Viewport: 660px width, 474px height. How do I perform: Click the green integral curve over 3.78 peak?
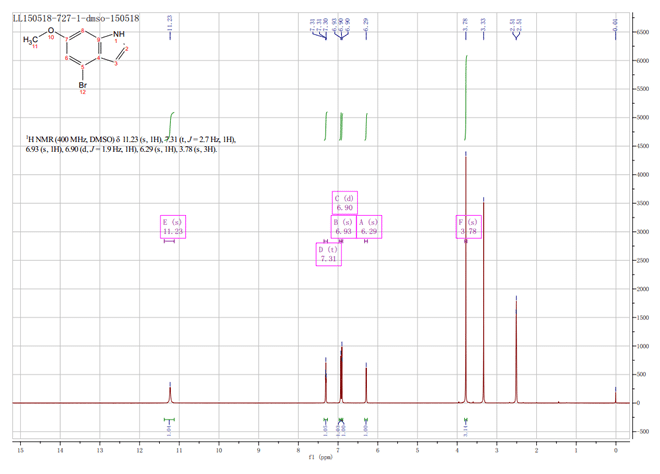(x=466, y=98)
